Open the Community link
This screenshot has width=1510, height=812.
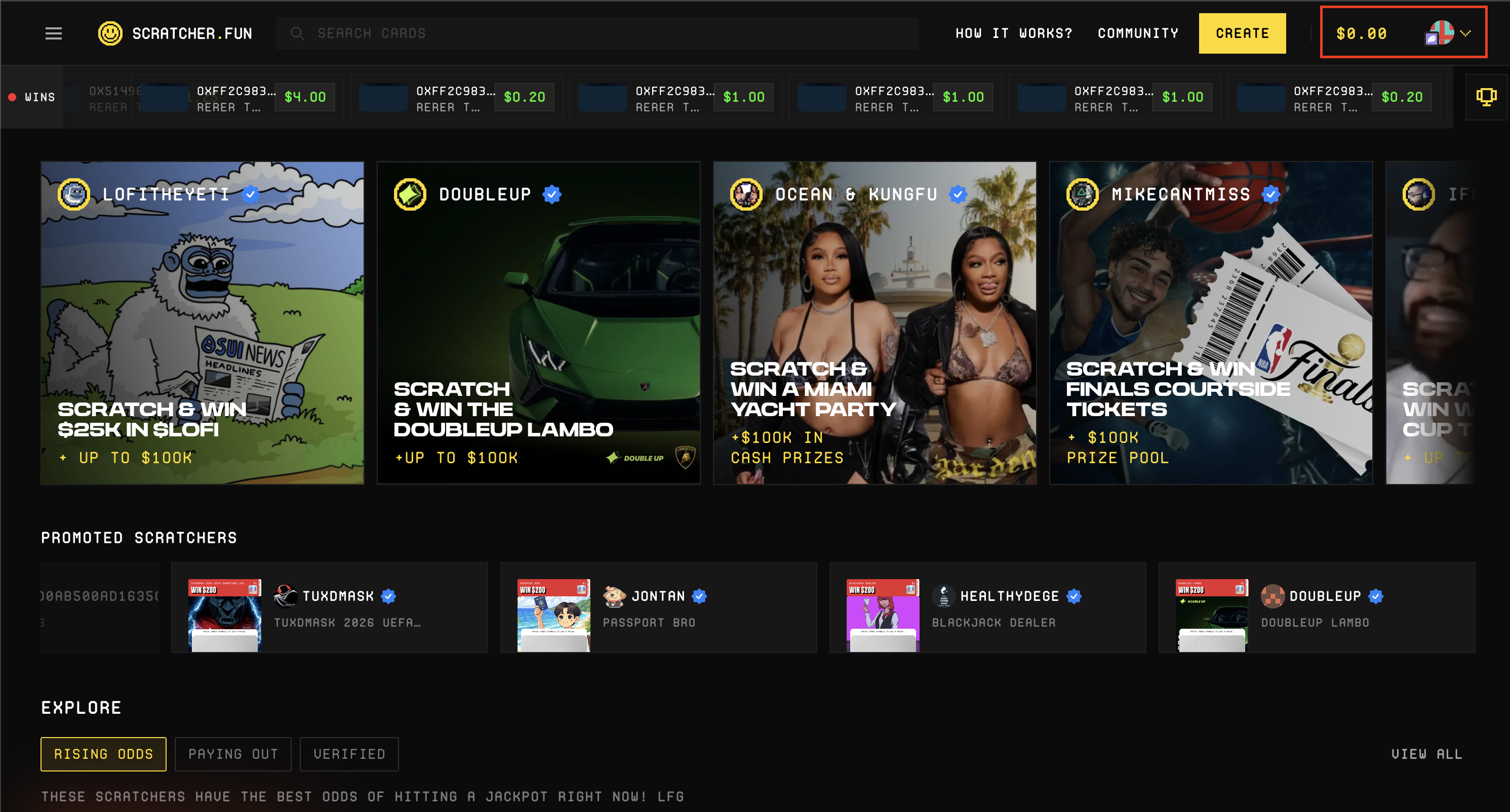coord(1138,33)
